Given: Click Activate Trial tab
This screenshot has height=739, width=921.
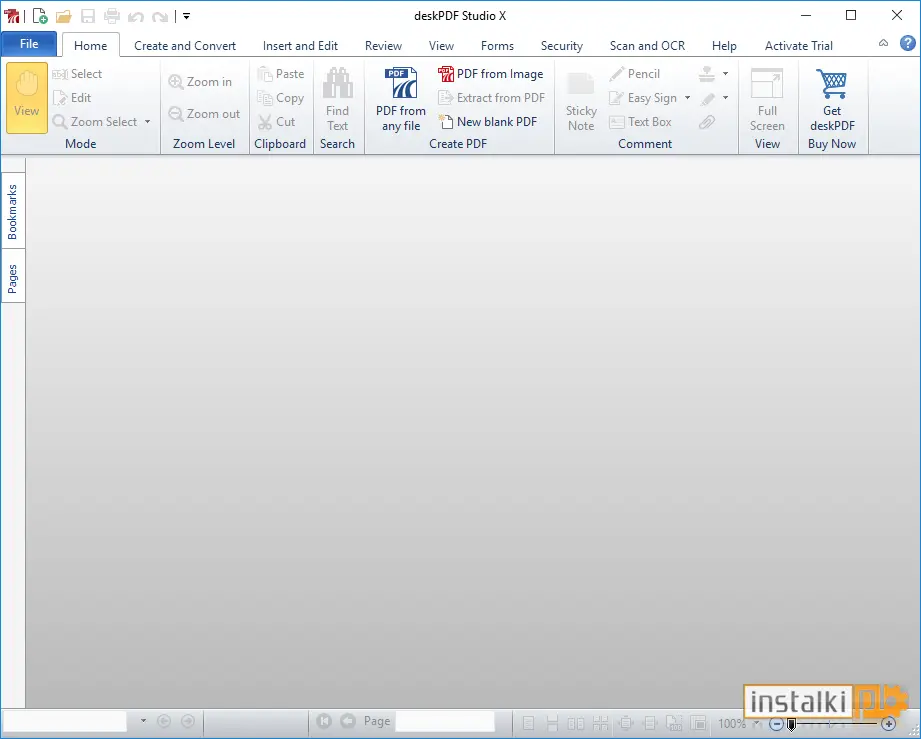Looking at the screenshot, I should (798, 46).
